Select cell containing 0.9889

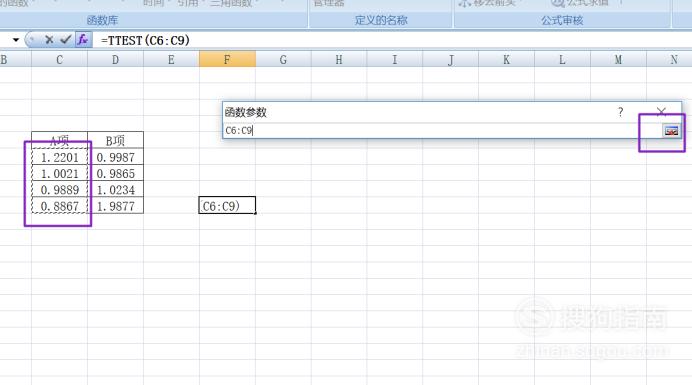pyautogui.click(x=60, y=189)
